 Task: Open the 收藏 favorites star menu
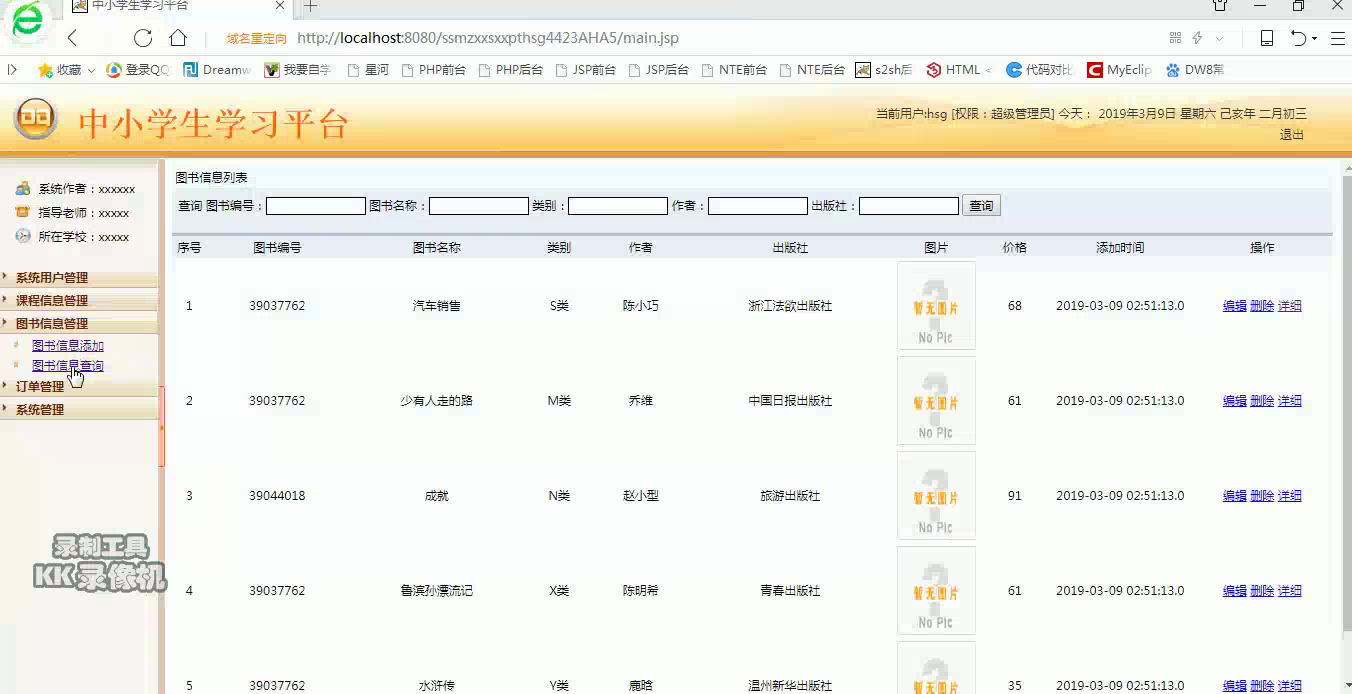(66, 70)
